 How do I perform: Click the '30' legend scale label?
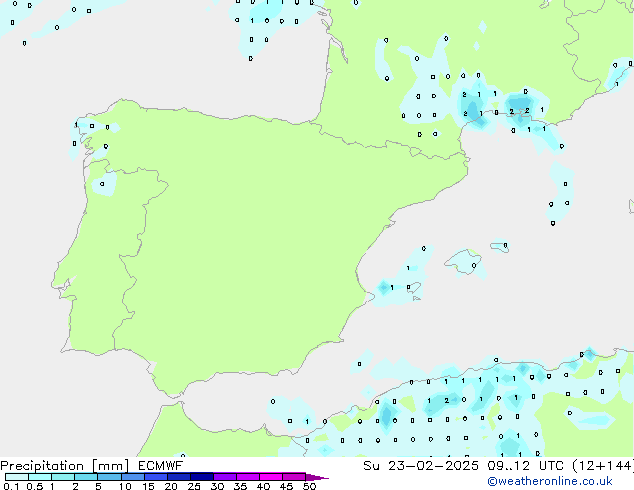click(x=217, y=486)
